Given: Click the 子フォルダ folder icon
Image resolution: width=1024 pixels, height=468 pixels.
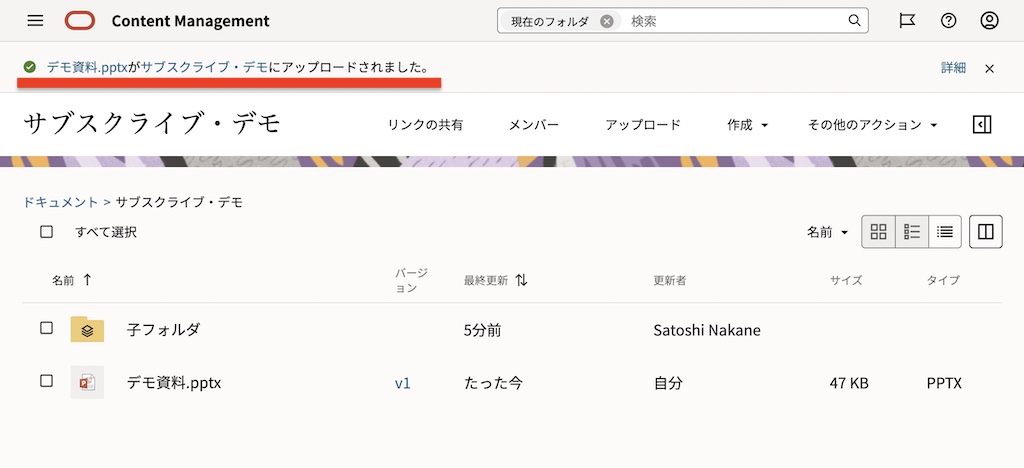Looking at the screenshot, I should (x=87, y=330).
